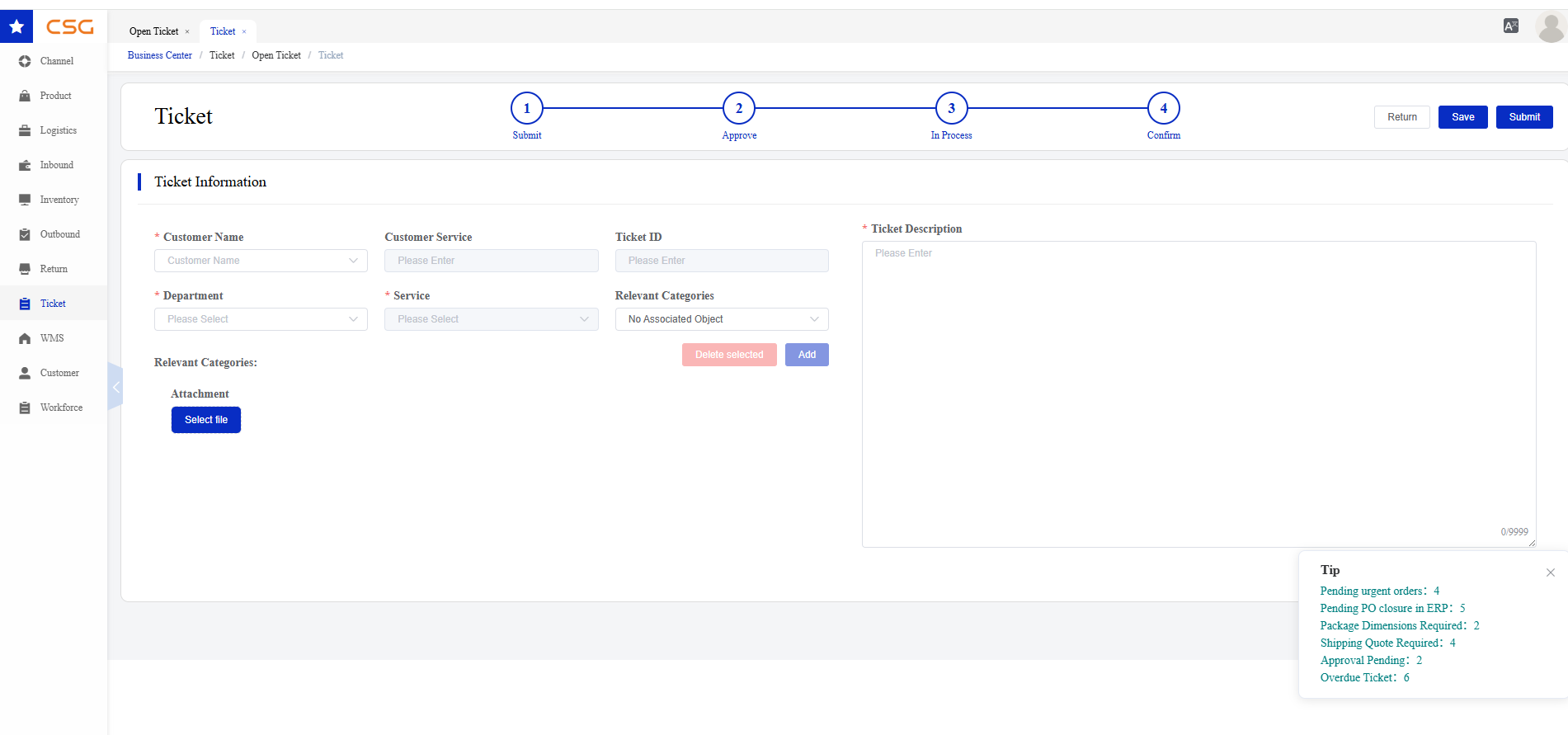Viewport: 1568px width, 735px height.
Task: Click the CSG logo
Action: click(70, 27)
